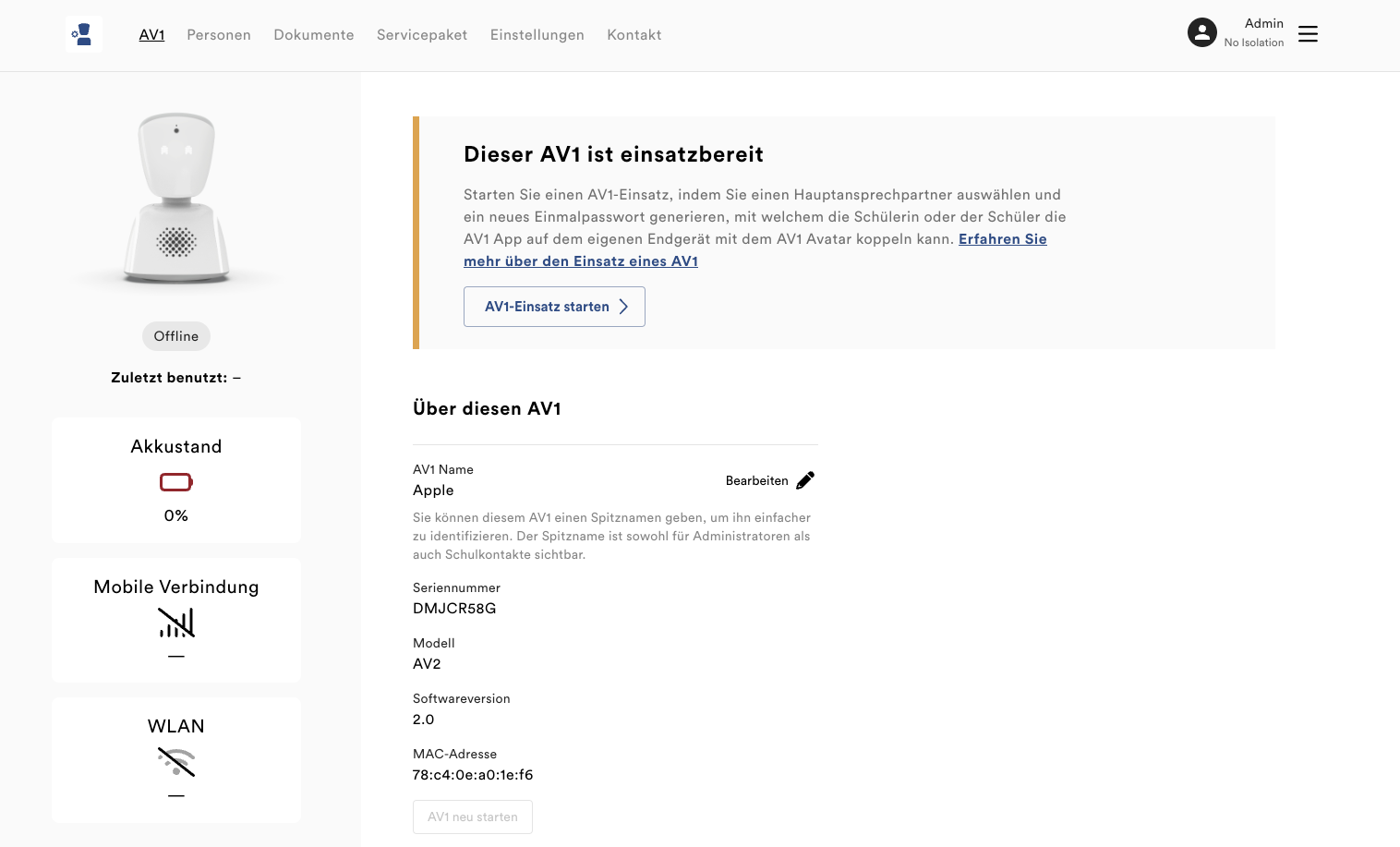Click the 'Dieser AV1 ist einsatzbereit' heading
This screenshot has width=1400, height=847.
click(613, 154)
